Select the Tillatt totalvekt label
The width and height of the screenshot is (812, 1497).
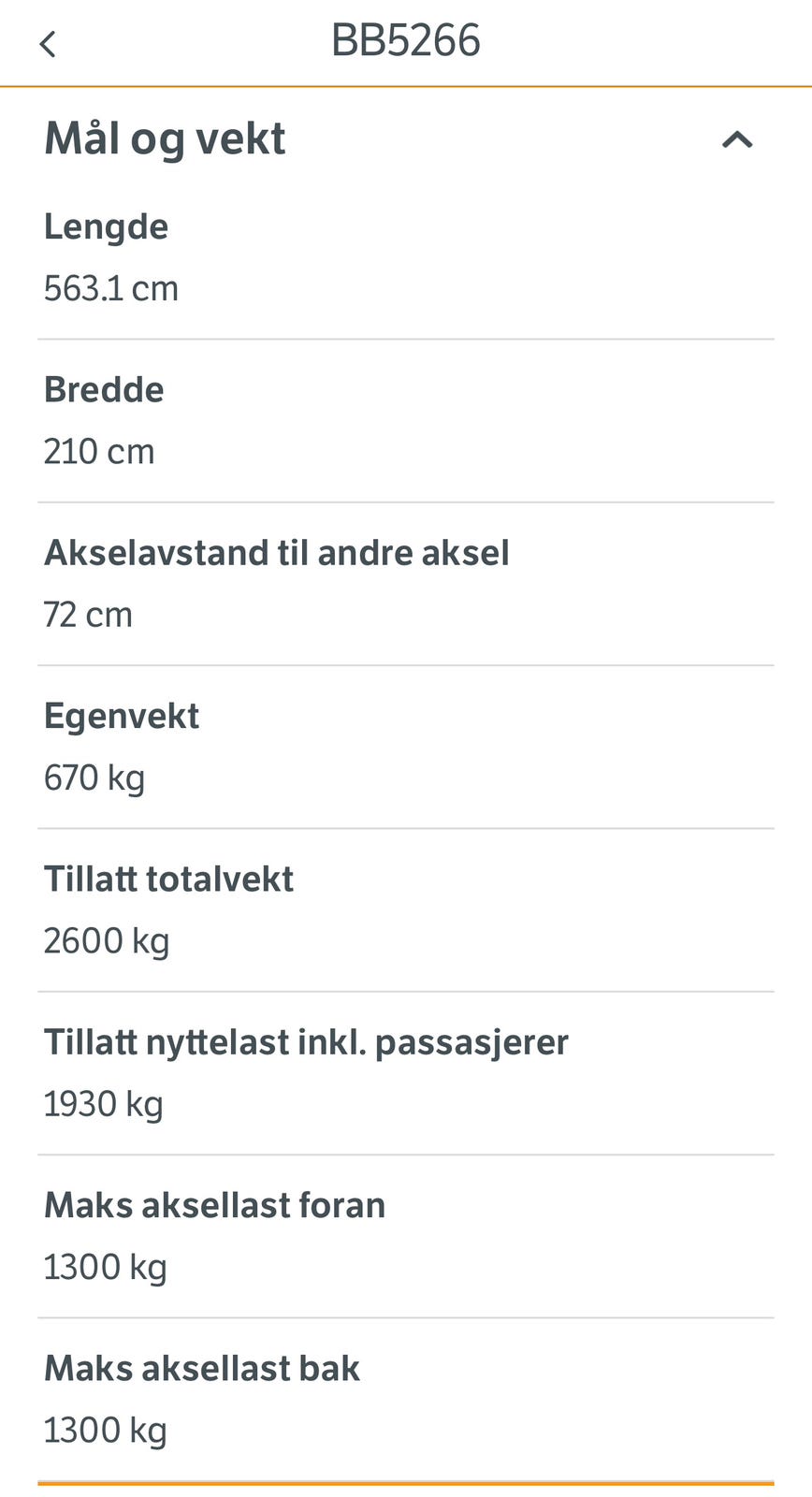[x=168, y=879]
